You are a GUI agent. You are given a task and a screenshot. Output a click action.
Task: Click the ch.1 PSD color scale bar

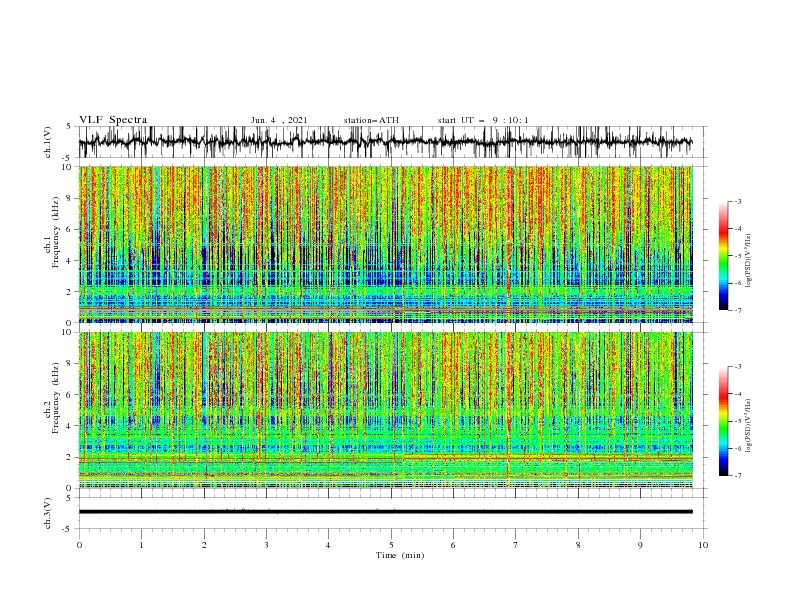point(724,256)
